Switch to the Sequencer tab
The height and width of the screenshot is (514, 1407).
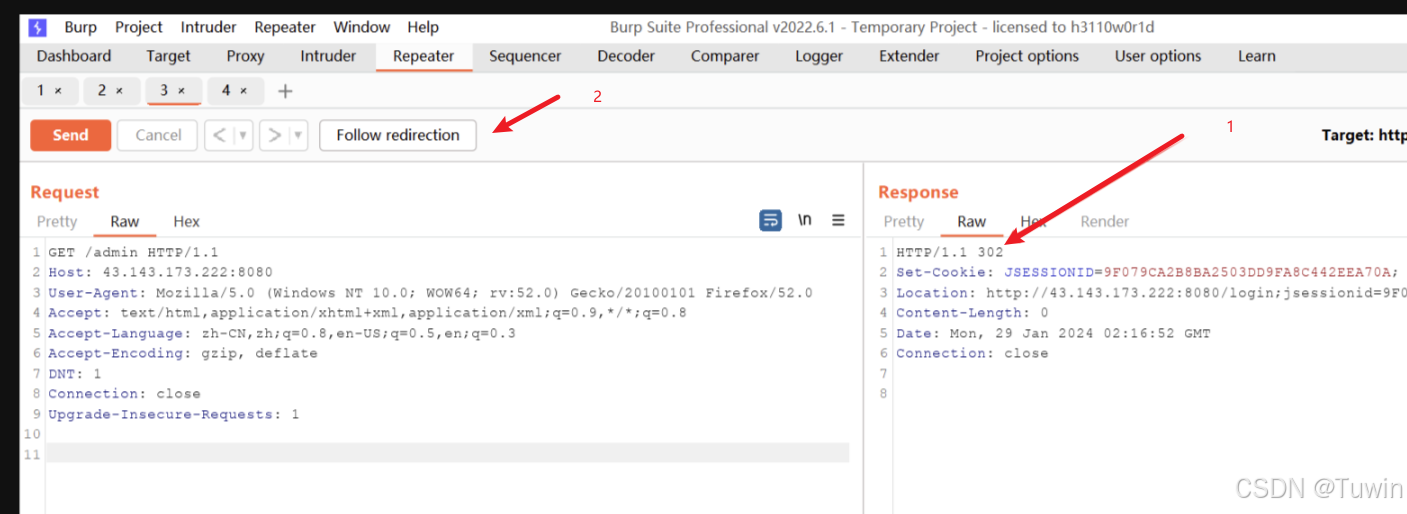525,56
